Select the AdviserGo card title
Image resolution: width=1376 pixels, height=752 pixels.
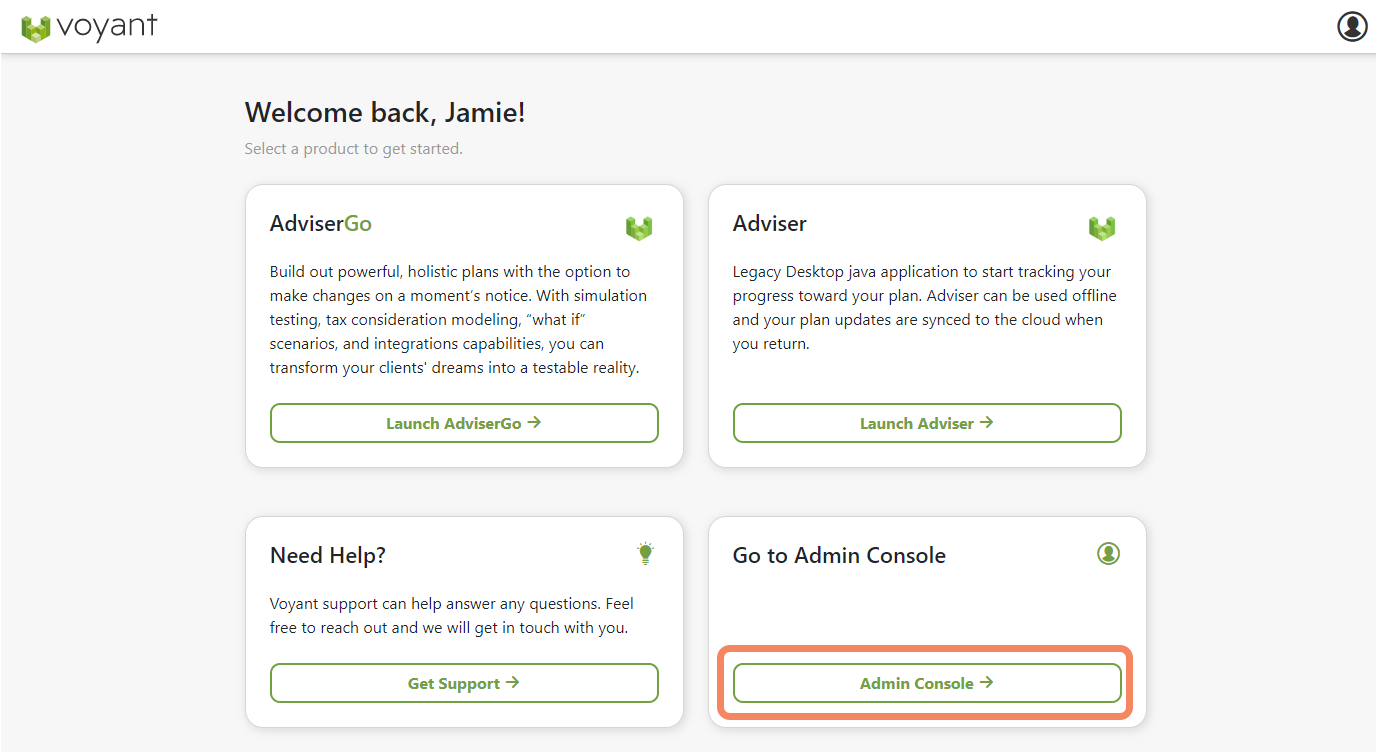point(321,224)
